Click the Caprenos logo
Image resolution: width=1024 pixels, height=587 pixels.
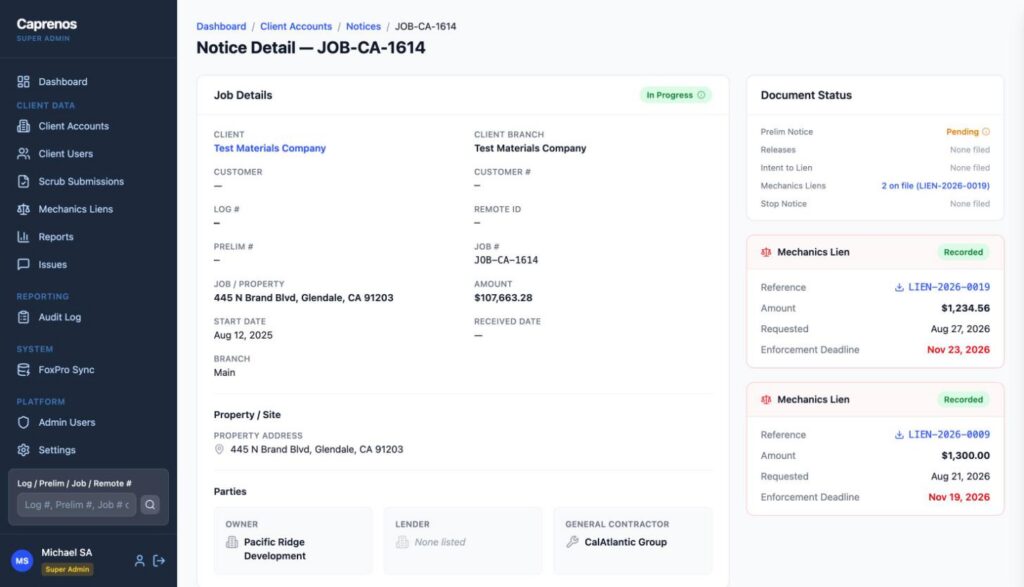click(47, 24)
